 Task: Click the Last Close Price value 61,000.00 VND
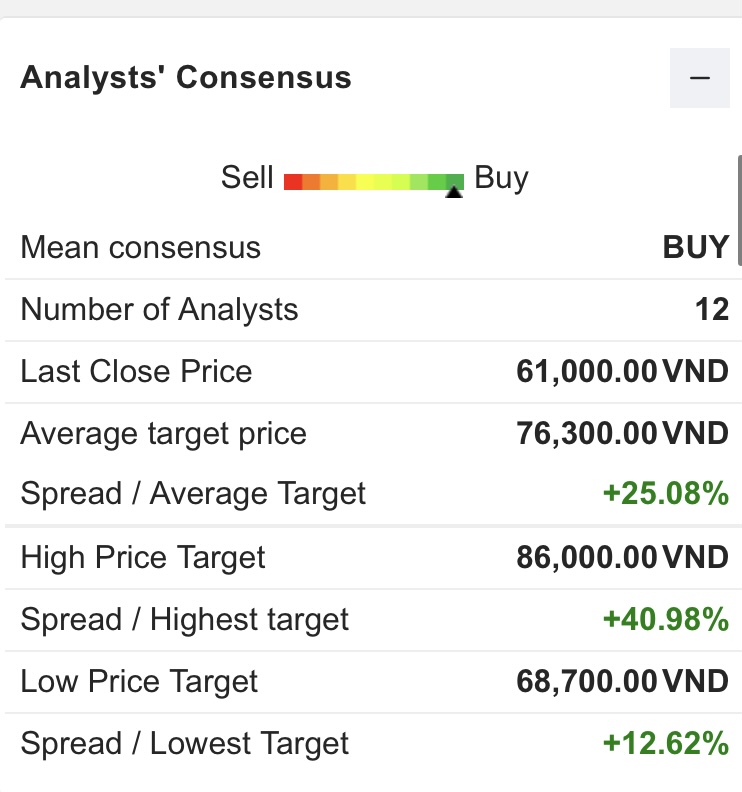[622, 372]
